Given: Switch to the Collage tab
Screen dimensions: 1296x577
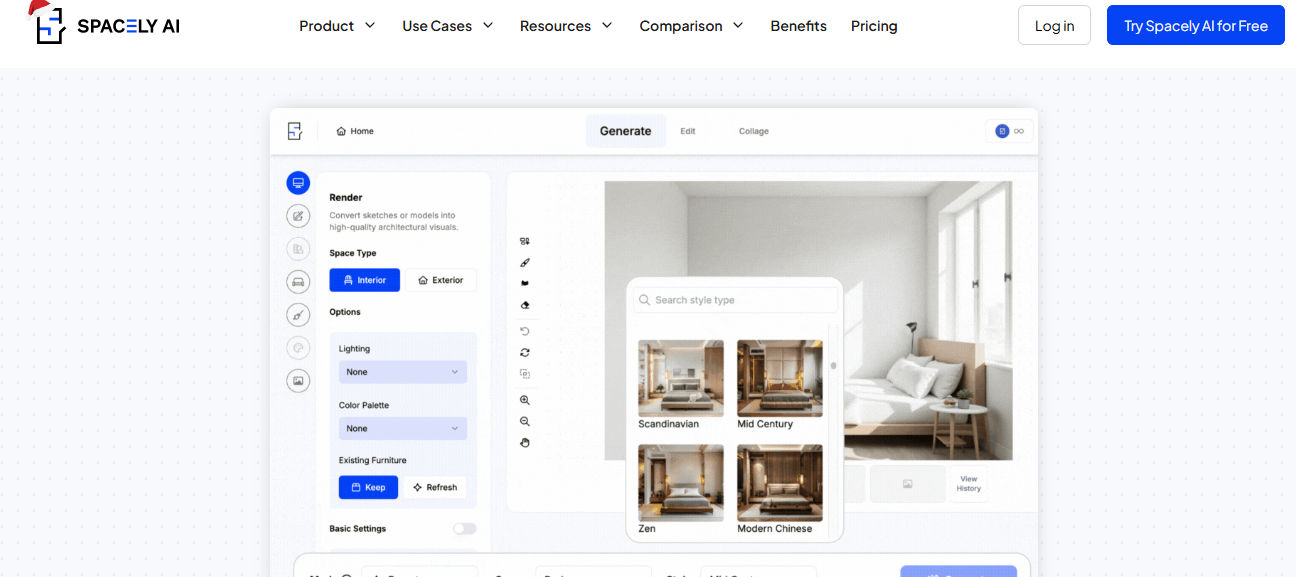Looking at the screenshot, I should (754, 131).
